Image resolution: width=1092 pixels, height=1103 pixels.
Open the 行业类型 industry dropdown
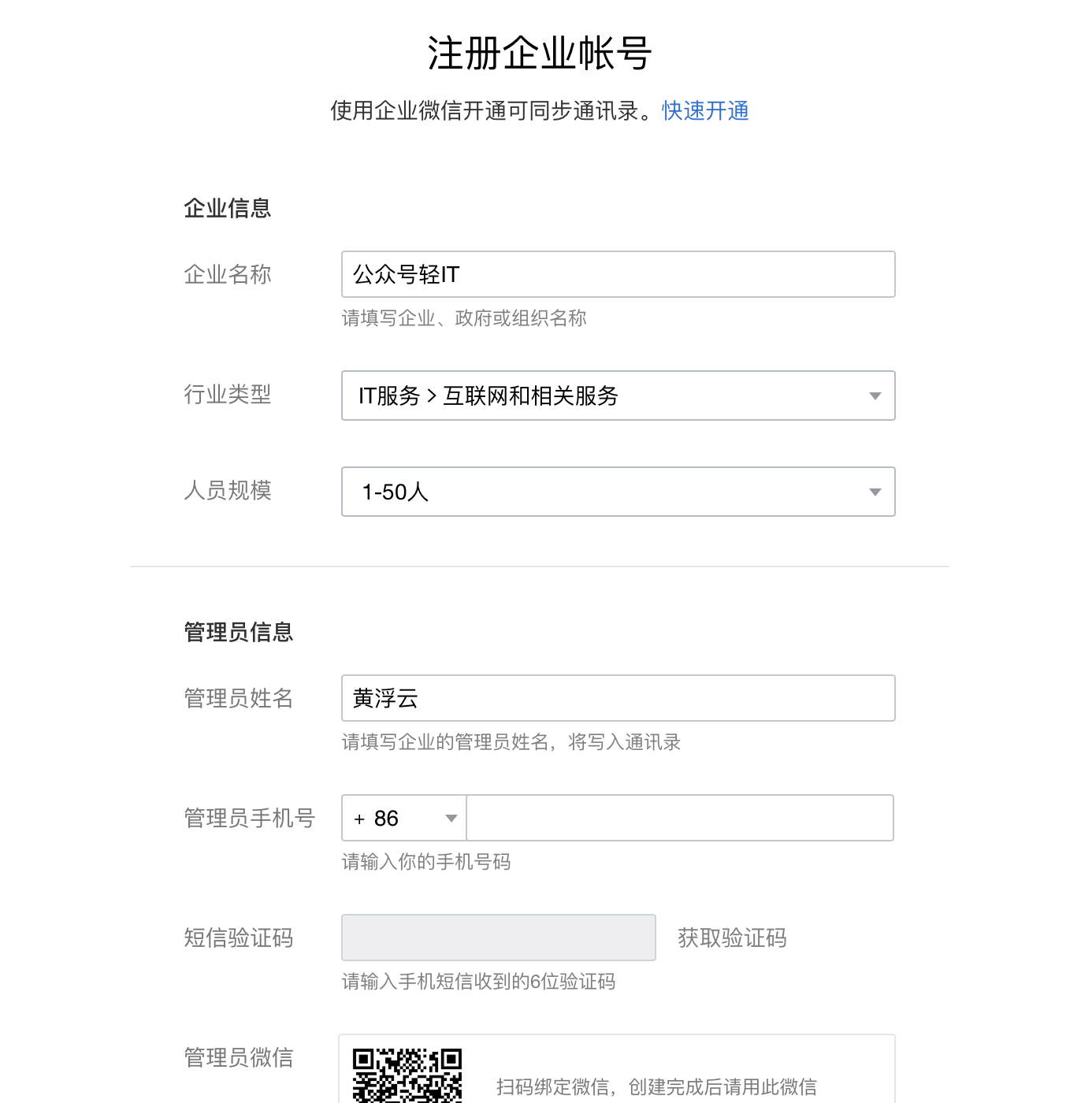tap(618, 396)
